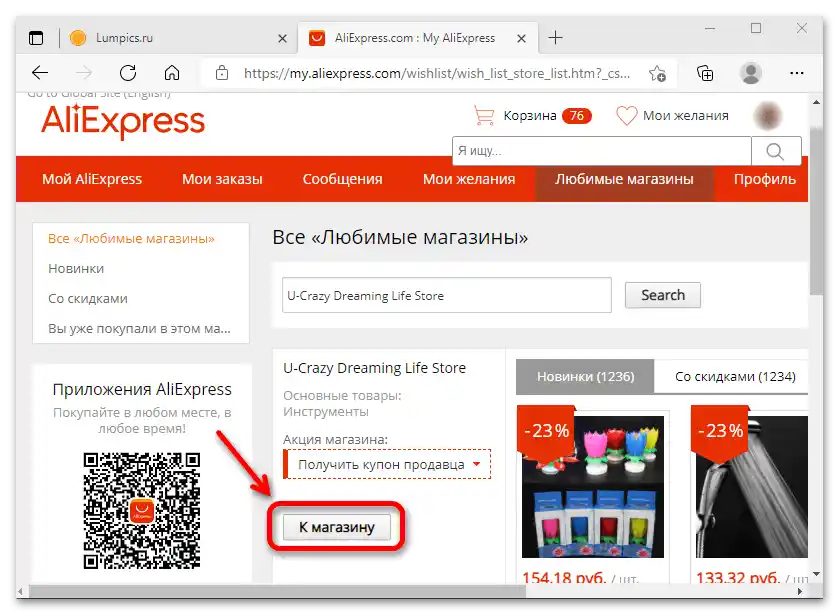Open the shopping cart icon
Image resolution: width=839 pixels, height=615 pixels.
[x=484, y=116]
